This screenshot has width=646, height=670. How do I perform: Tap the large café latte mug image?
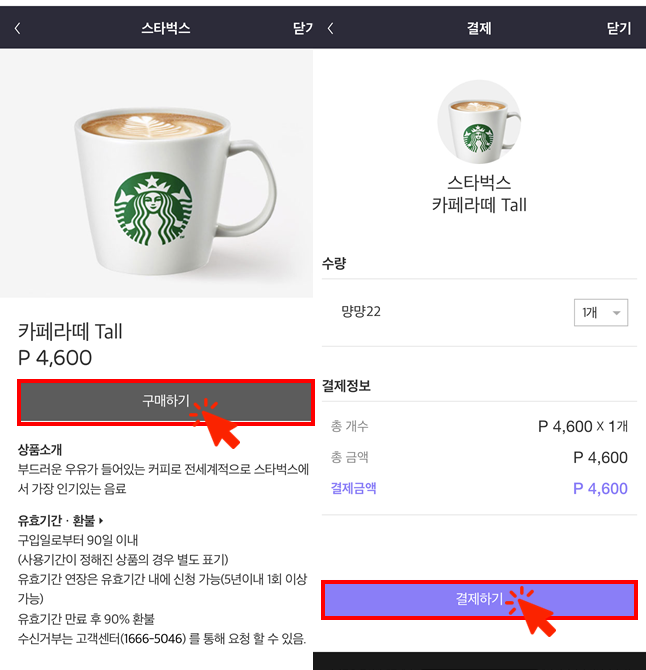156,173
